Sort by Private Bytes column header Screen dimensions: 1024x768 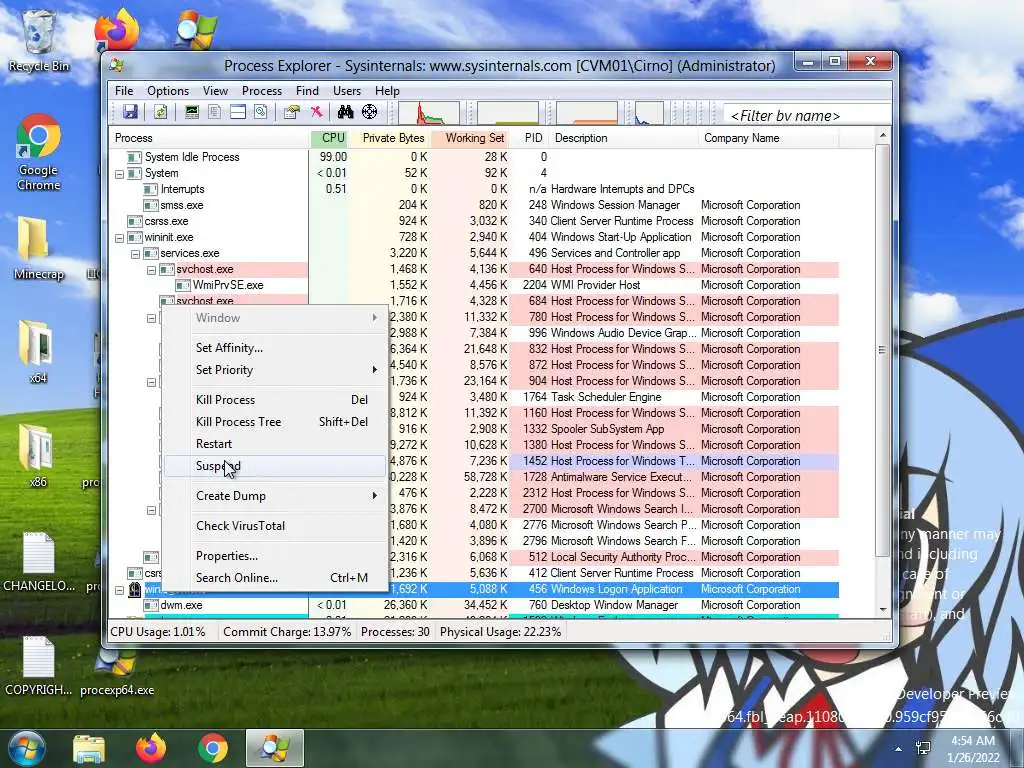click(x=389, y=138)
